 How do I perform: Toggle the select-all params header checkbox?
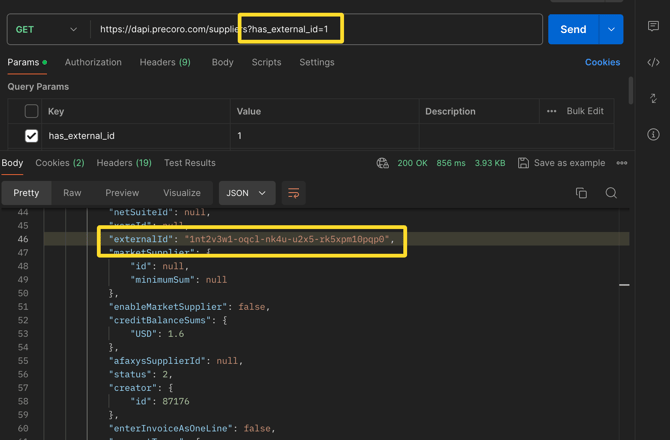point(31,111)
